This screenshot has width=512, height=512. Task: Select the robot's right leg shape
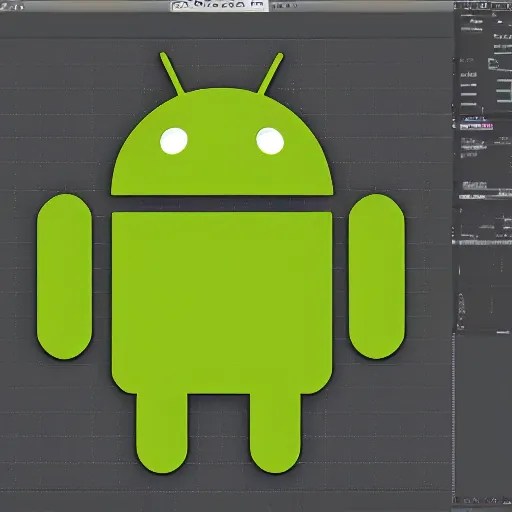point(275,432)
